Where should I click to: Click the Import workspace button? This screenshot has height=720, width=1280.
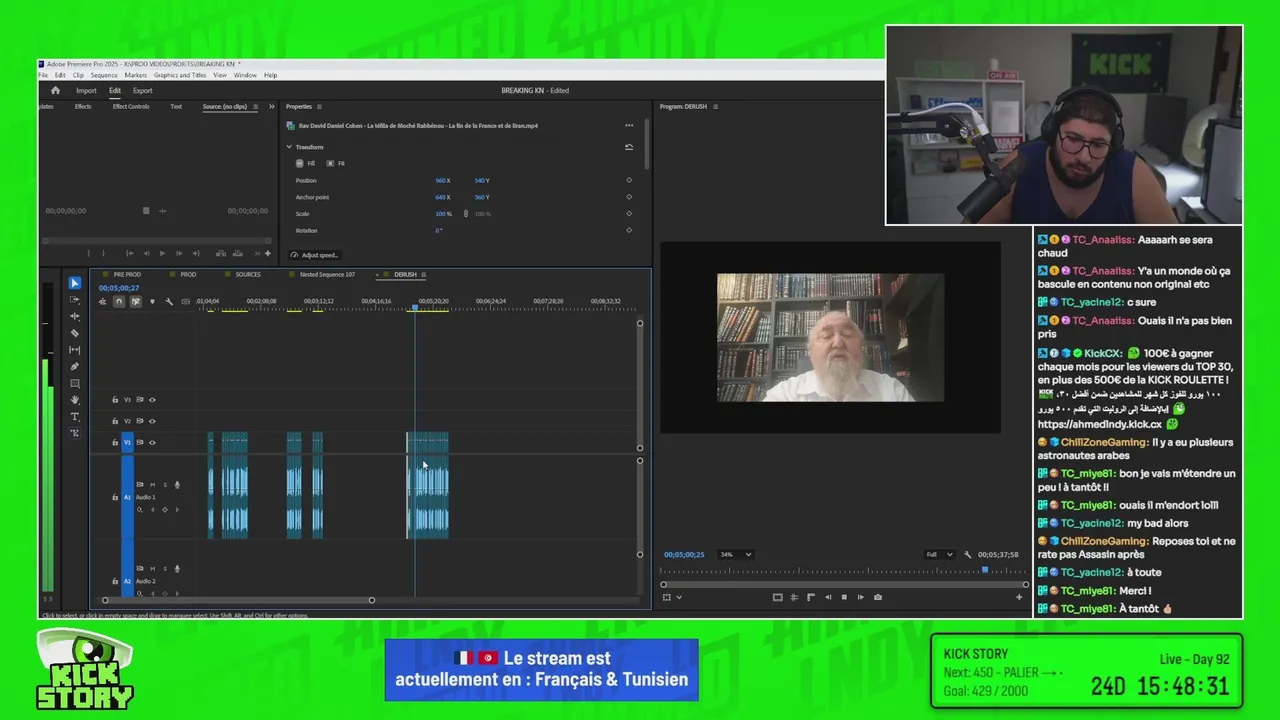click(x=86, y=90)
